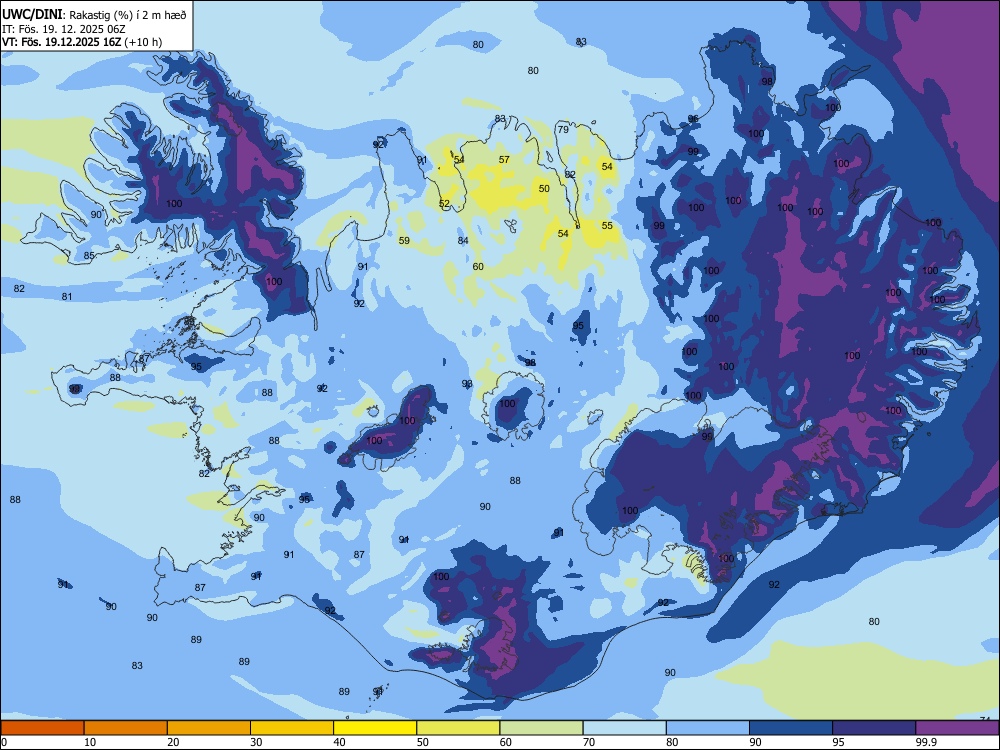
Task: Click the '0' legend tick label
Action: click(x=4, y=742)
